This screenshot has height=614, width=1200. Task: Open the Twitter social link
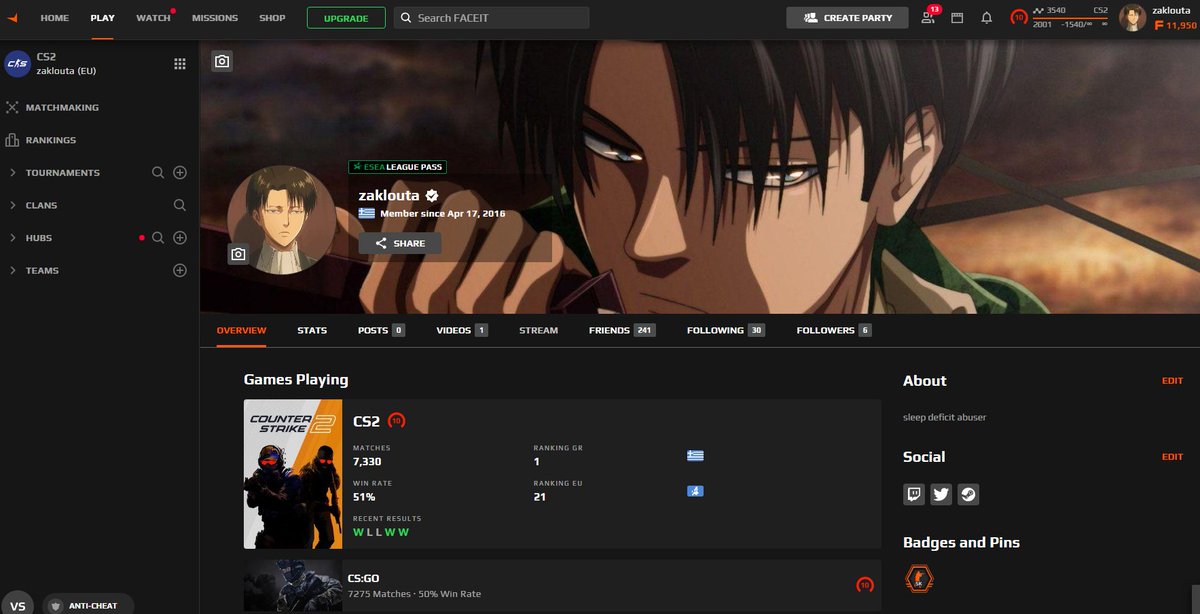click(x=941, y=493)
